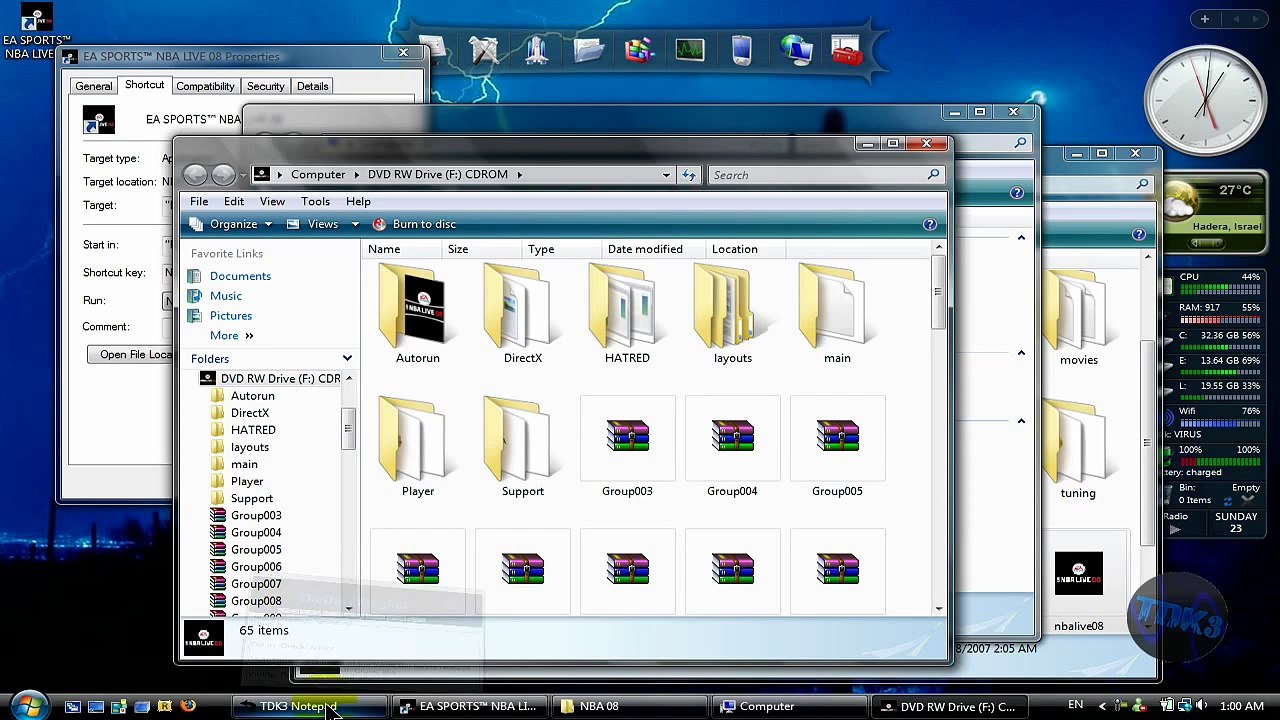The width and height of the screenshot is (1280, 720).
Task: Switch to Security tab in Properties window
Action: [266, 86]
